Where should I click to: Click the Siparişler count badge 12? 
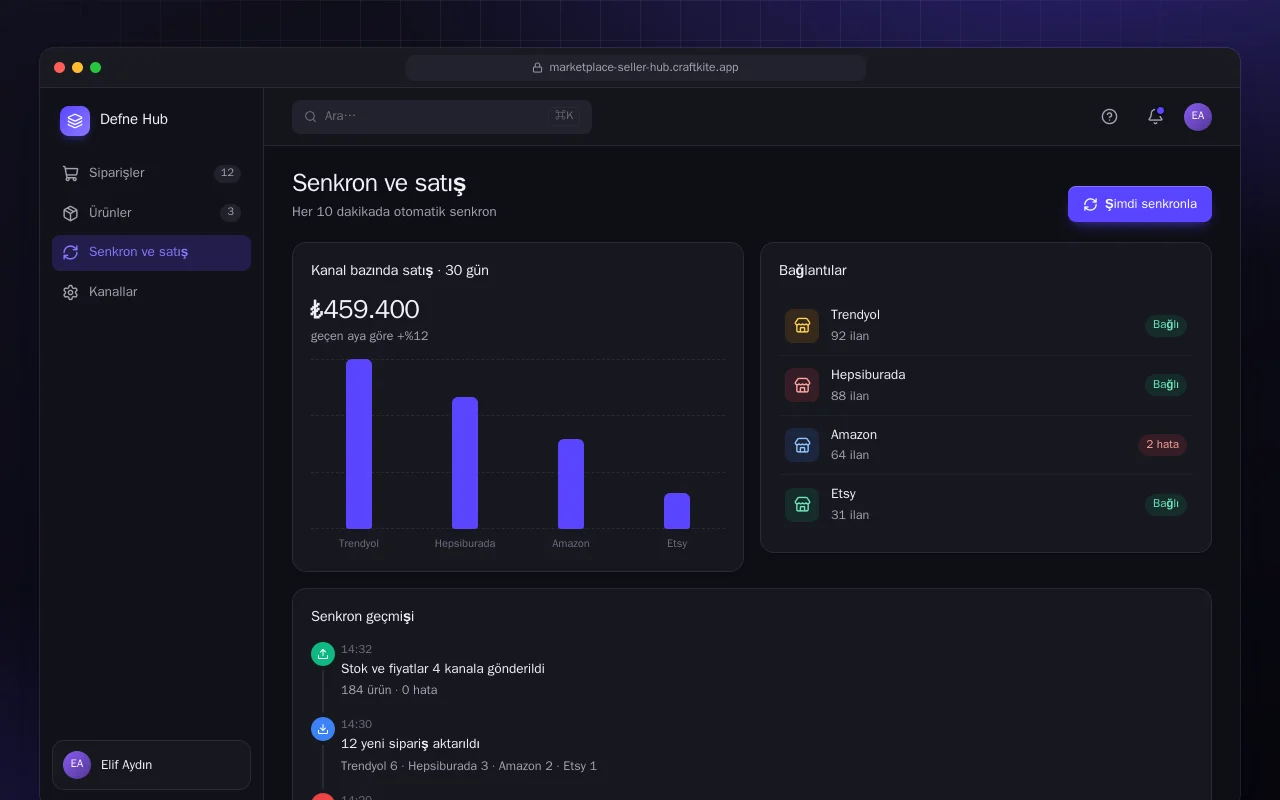tap(227, 173)
